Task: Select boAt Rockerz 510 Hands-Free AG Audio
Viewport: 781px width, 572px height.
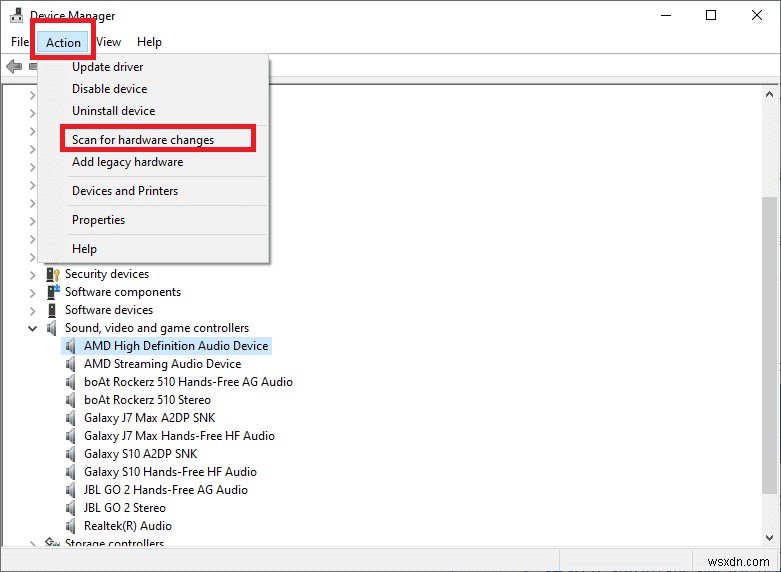Action: (188, 382)
